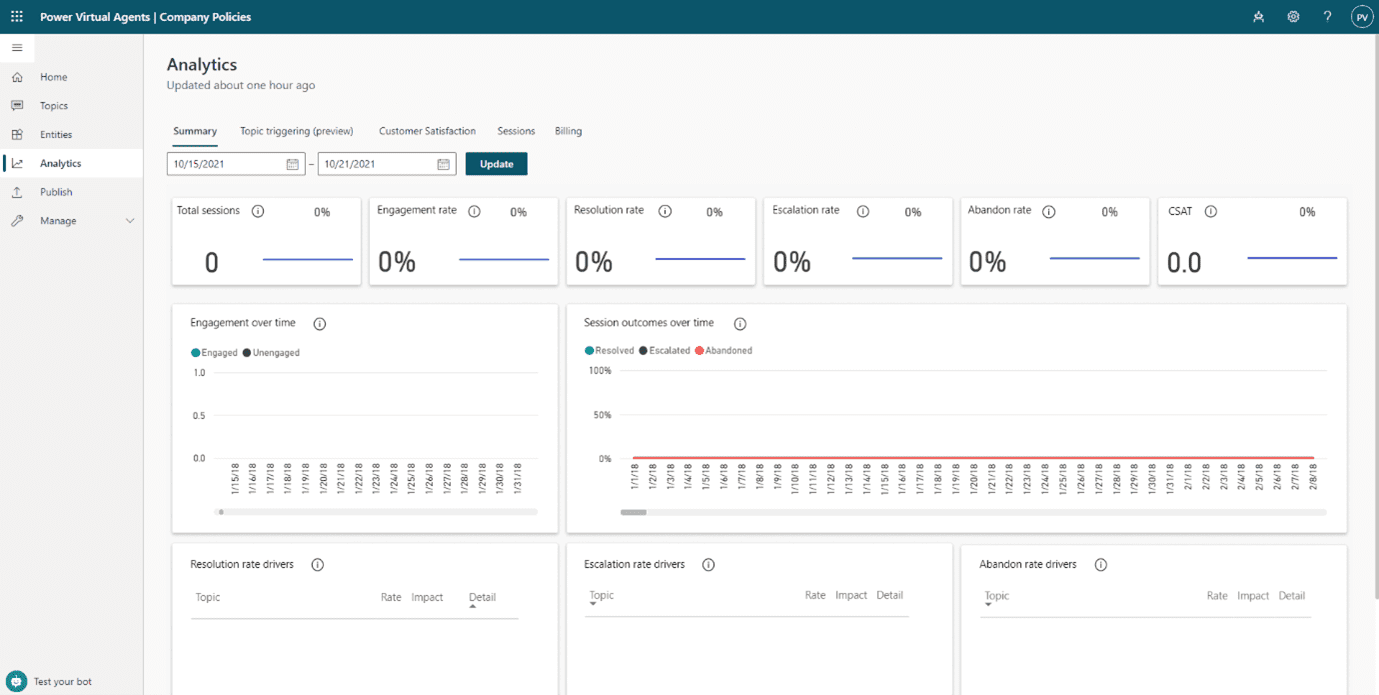Toggle the Resolved legend series
The image size is (1379, 695).
pos(609,351)
